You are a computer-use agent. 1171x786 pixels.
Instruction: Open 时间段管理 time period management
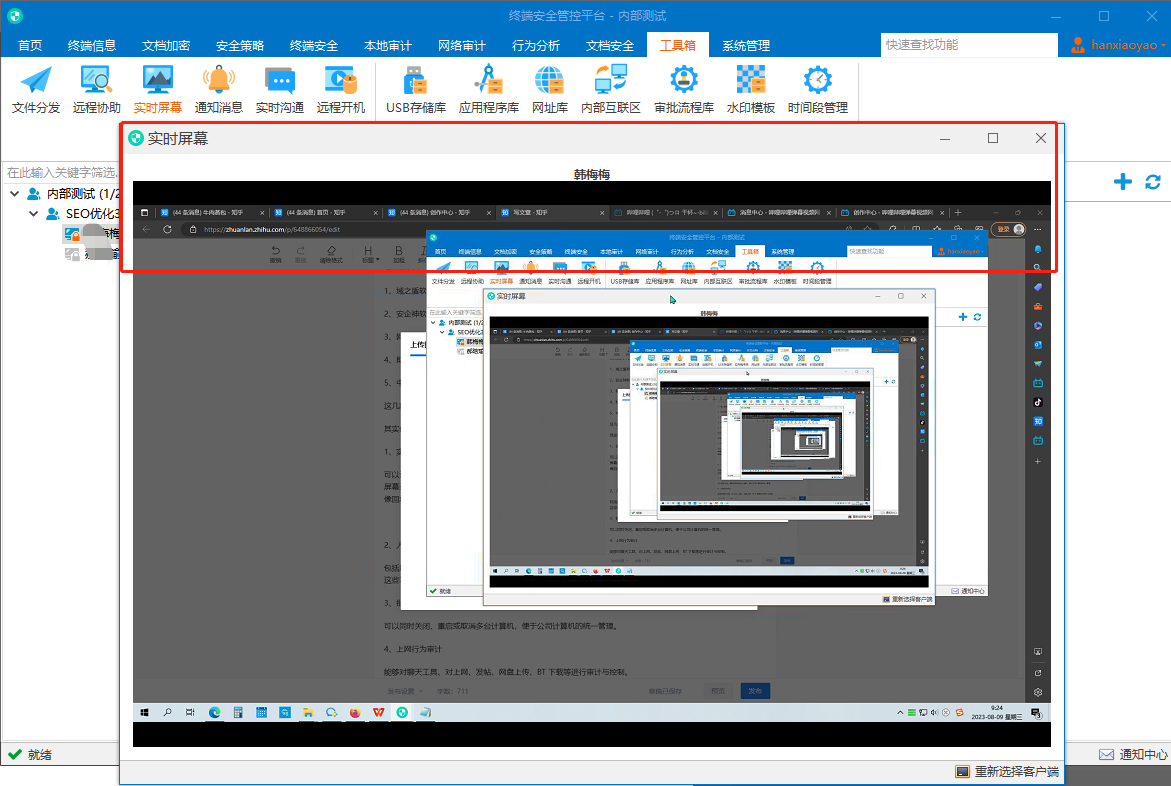[818, 90]
